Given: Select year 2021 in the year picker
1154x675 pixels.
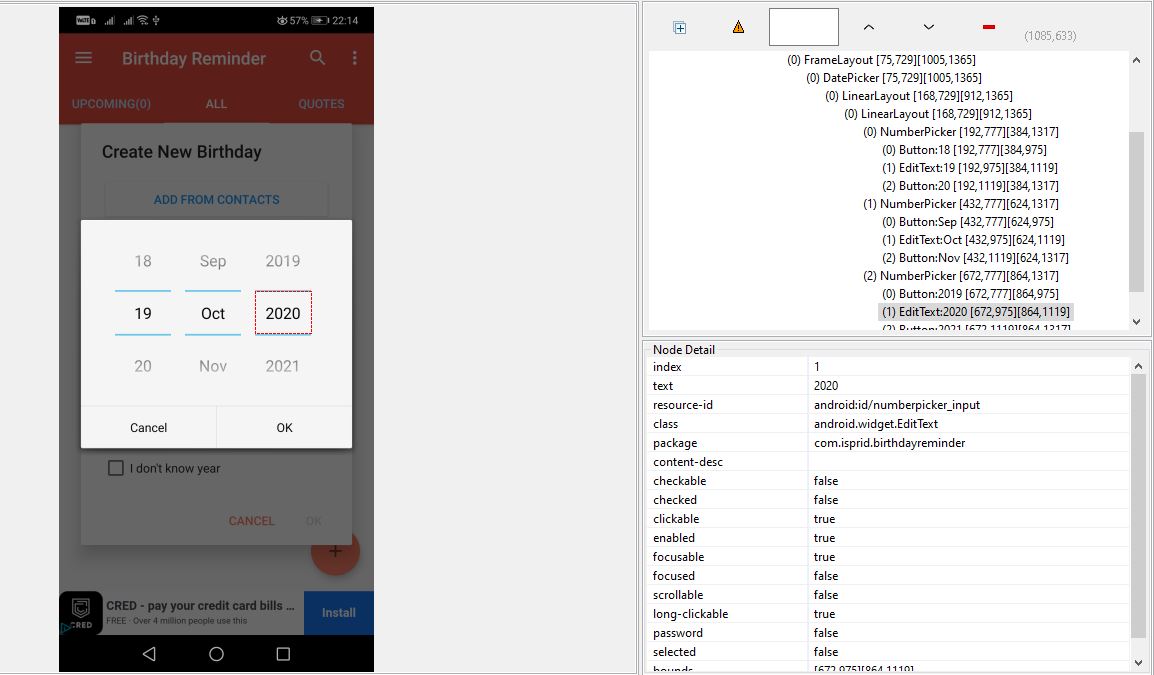Looking at the screenshot, I should (282, 366).
